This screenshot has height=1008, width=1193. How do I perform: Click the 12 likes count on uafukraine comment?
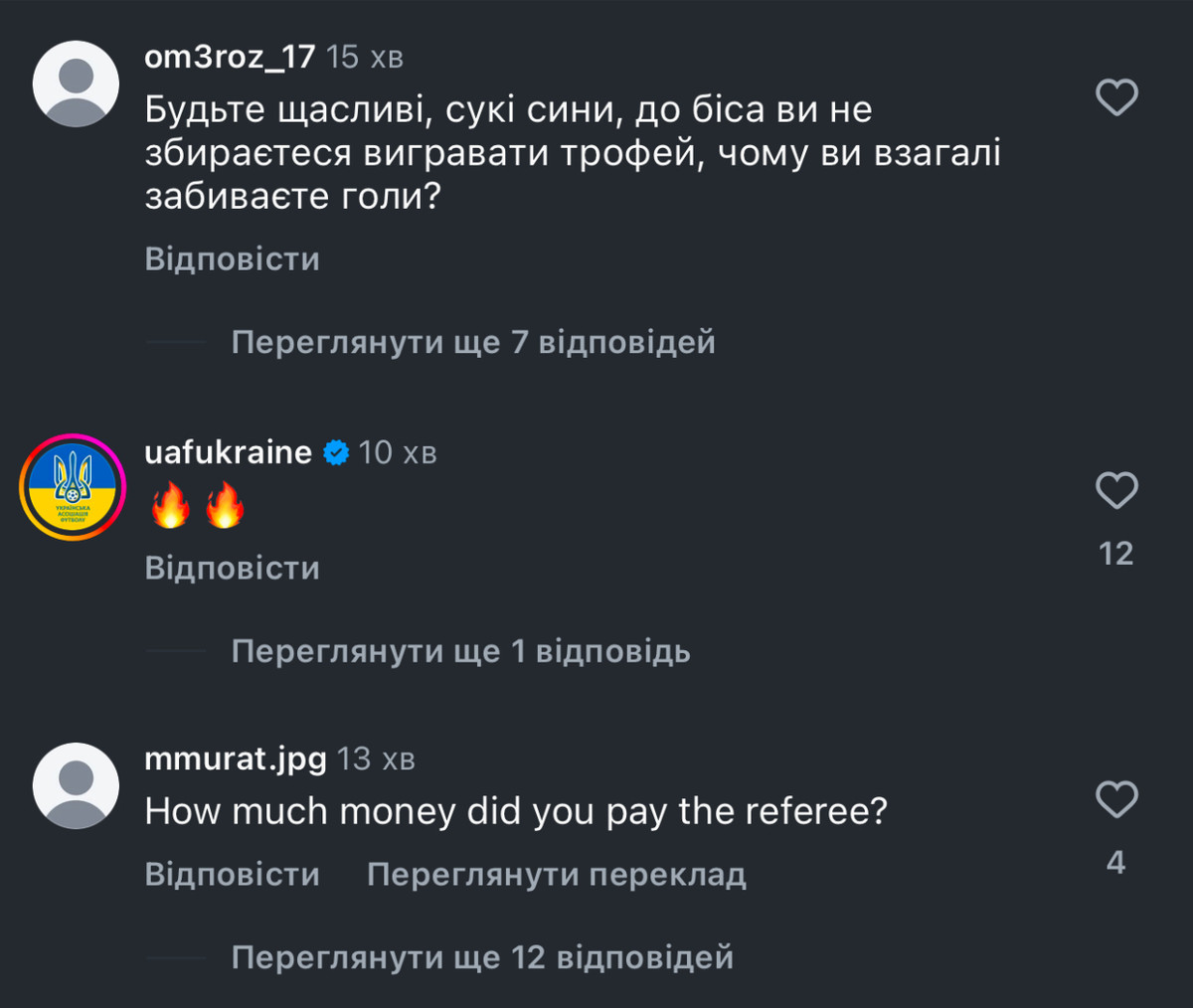(x=1115, y=553)
